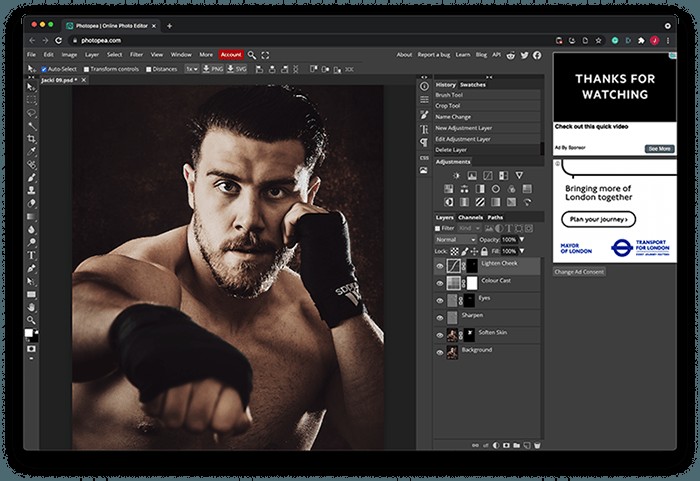Select the Brush tool
Screen dimensions: 700x481
pos(31,177)
